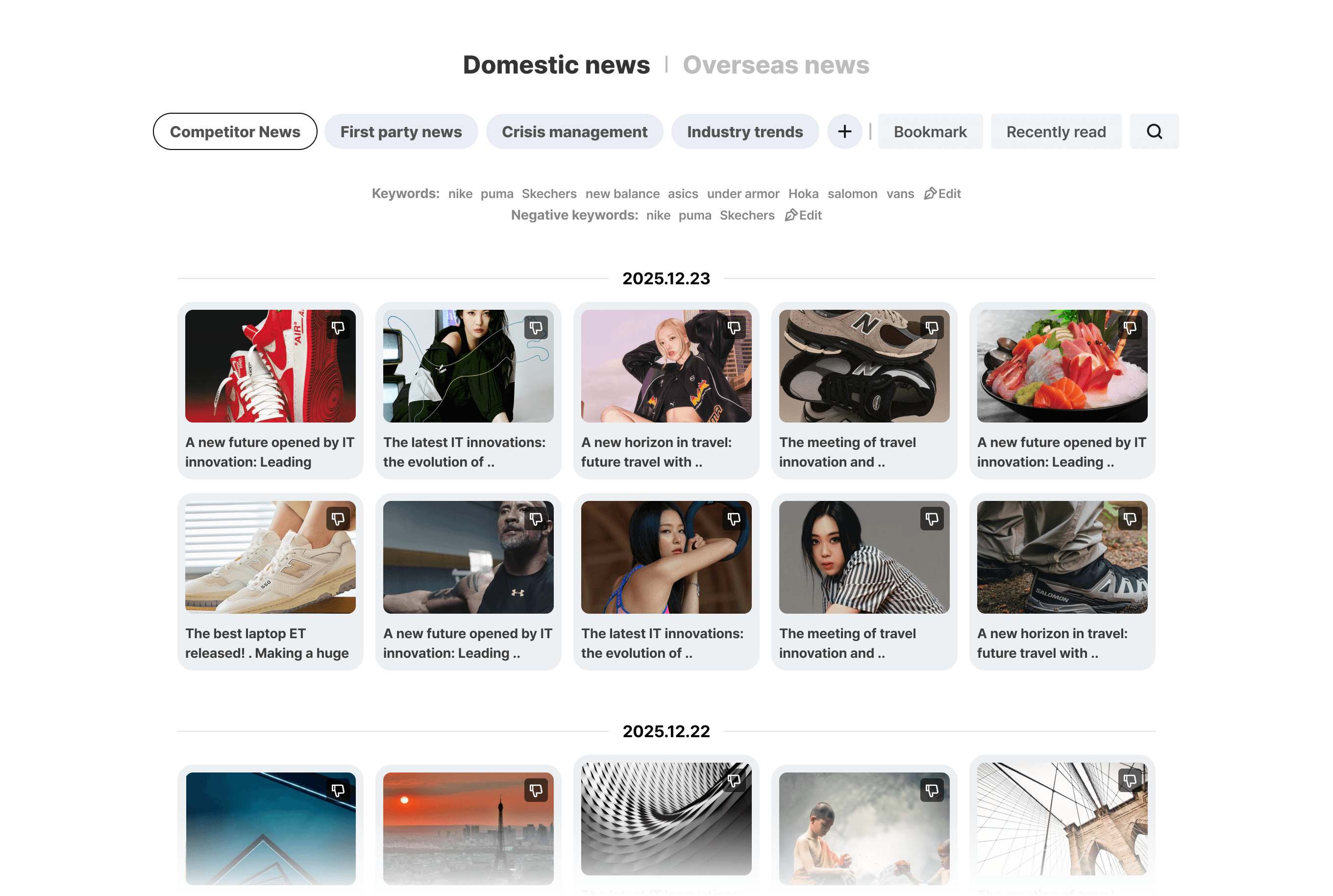Viewport: 1333px width, 896px height.
Task: Edit the Negative keywords list
Action: (803, 216)
